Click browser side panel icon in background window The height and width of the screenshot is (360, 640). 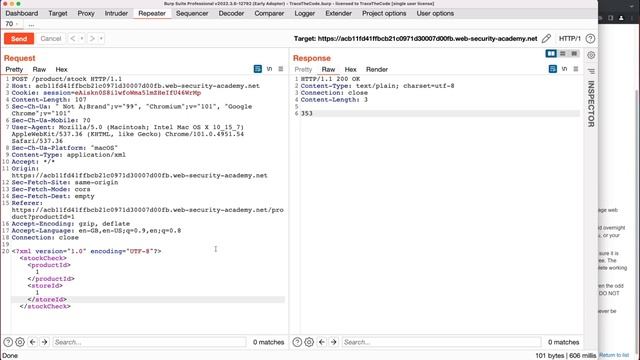[x=611, y=18]
